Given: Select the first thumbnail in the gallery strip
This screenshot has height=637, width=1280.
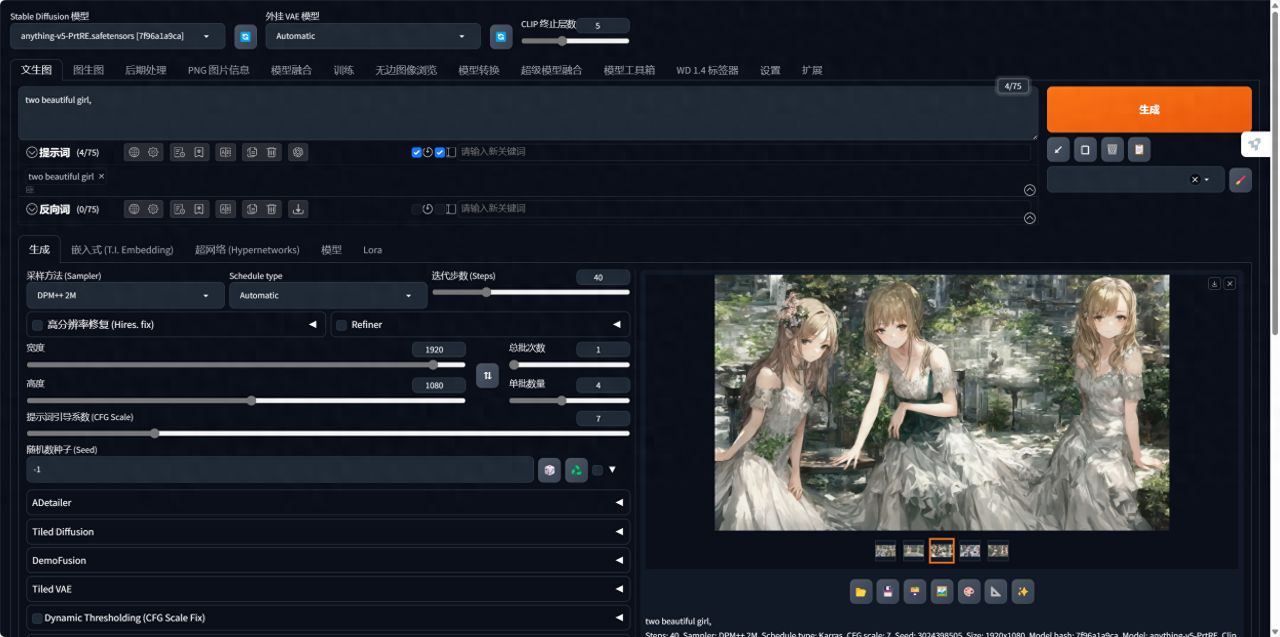Looking at the screenshot, I should [885, 551].
